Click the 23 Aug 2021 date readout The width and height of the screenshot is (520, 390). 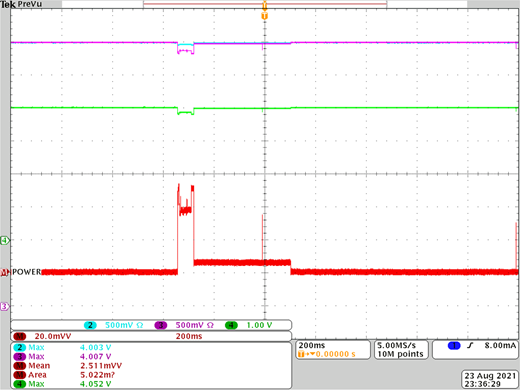coord(490,376)
